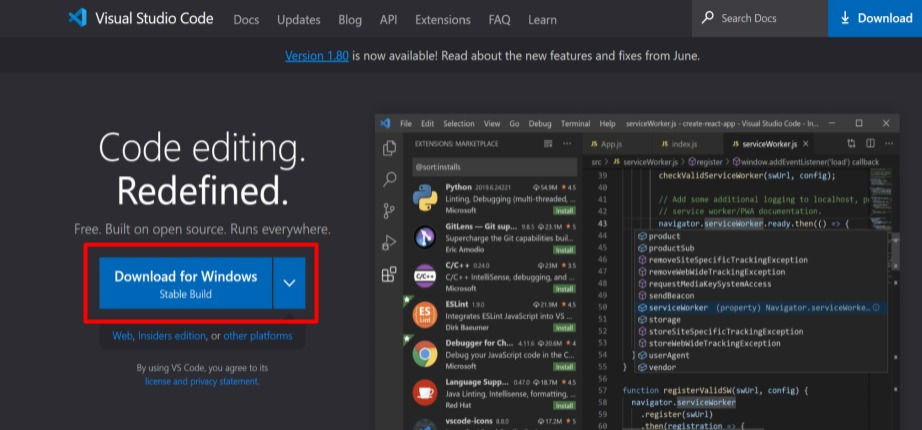The image size is (922, 430).
Task: Switch to the index.js editor tab
Action: (x=686, y=144)
